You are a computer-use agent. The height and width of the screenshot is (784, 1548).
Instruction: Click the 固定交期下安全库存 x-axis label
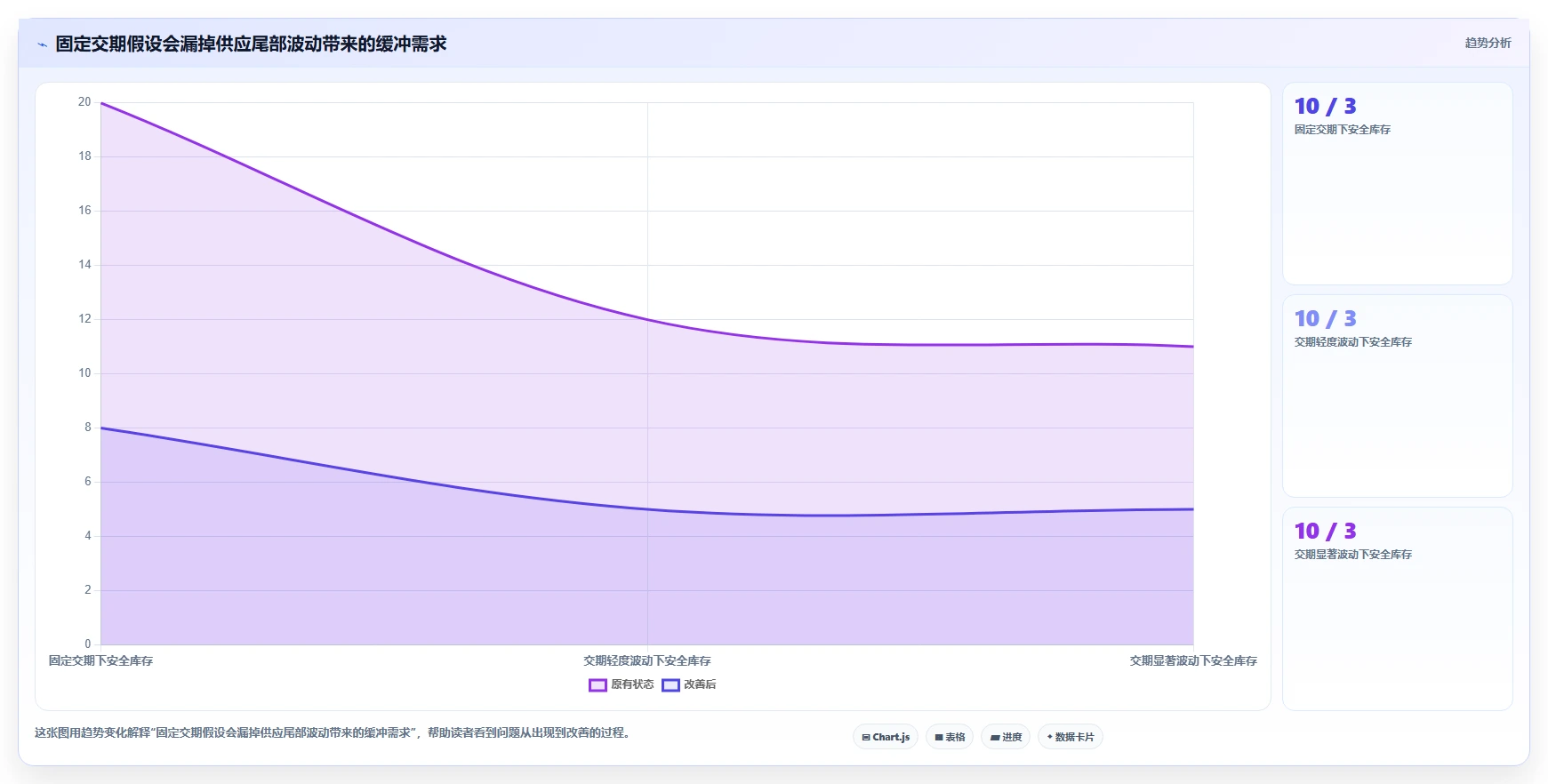[x=100, y=660]
